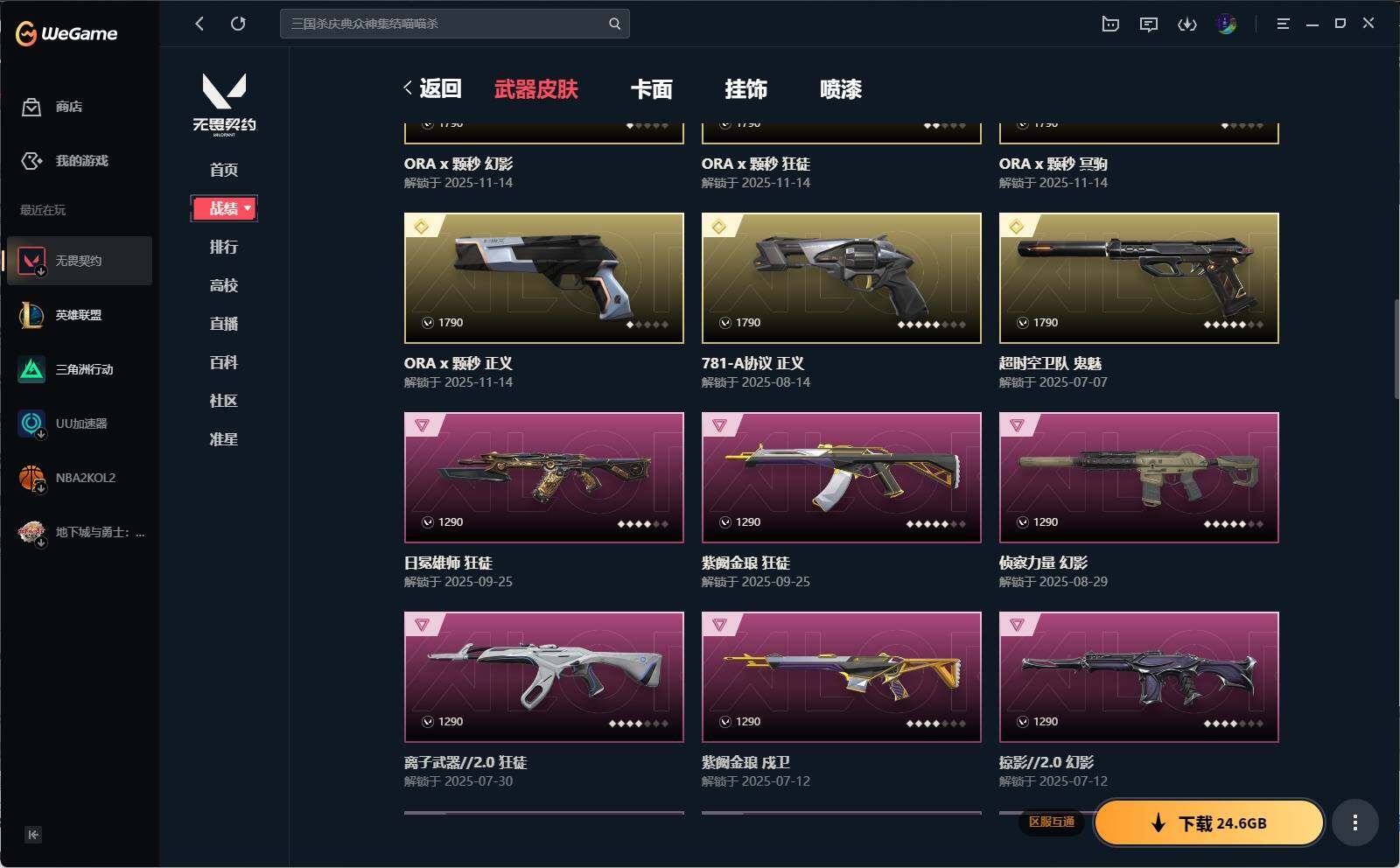Open the messages chat icon

pos(1149,24)
